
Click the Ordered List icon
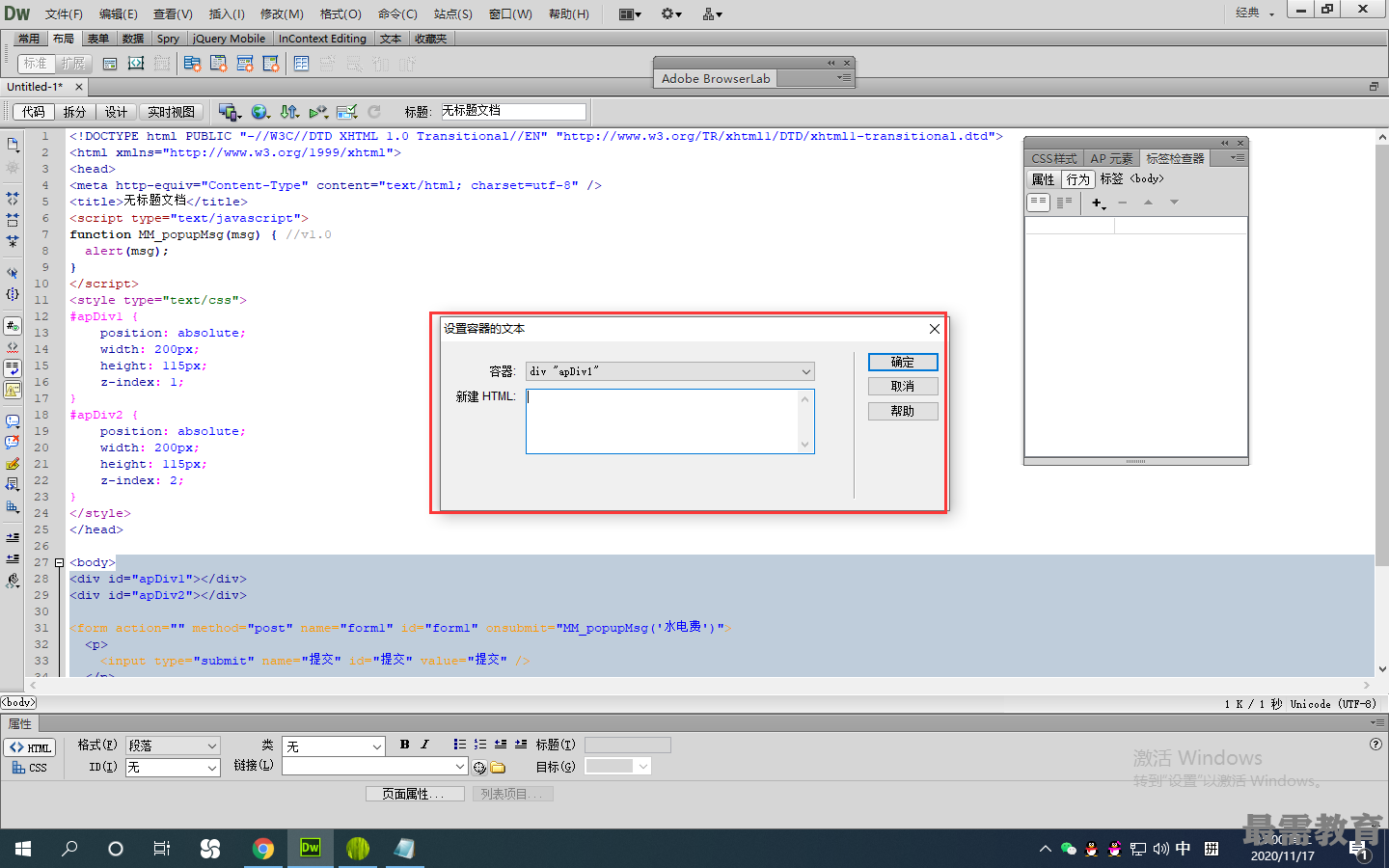point(480,745)
